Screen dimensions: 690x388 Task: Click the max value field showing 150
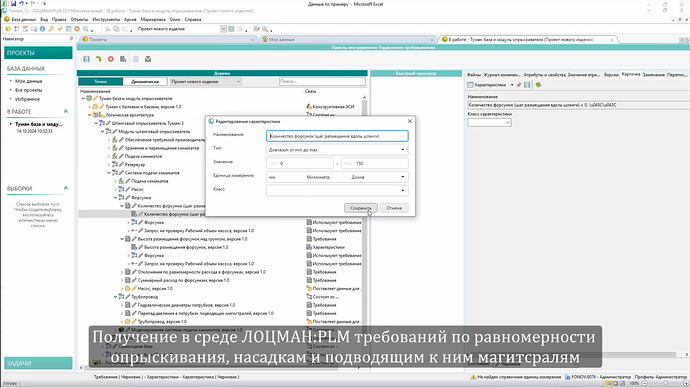pos(375,163)
